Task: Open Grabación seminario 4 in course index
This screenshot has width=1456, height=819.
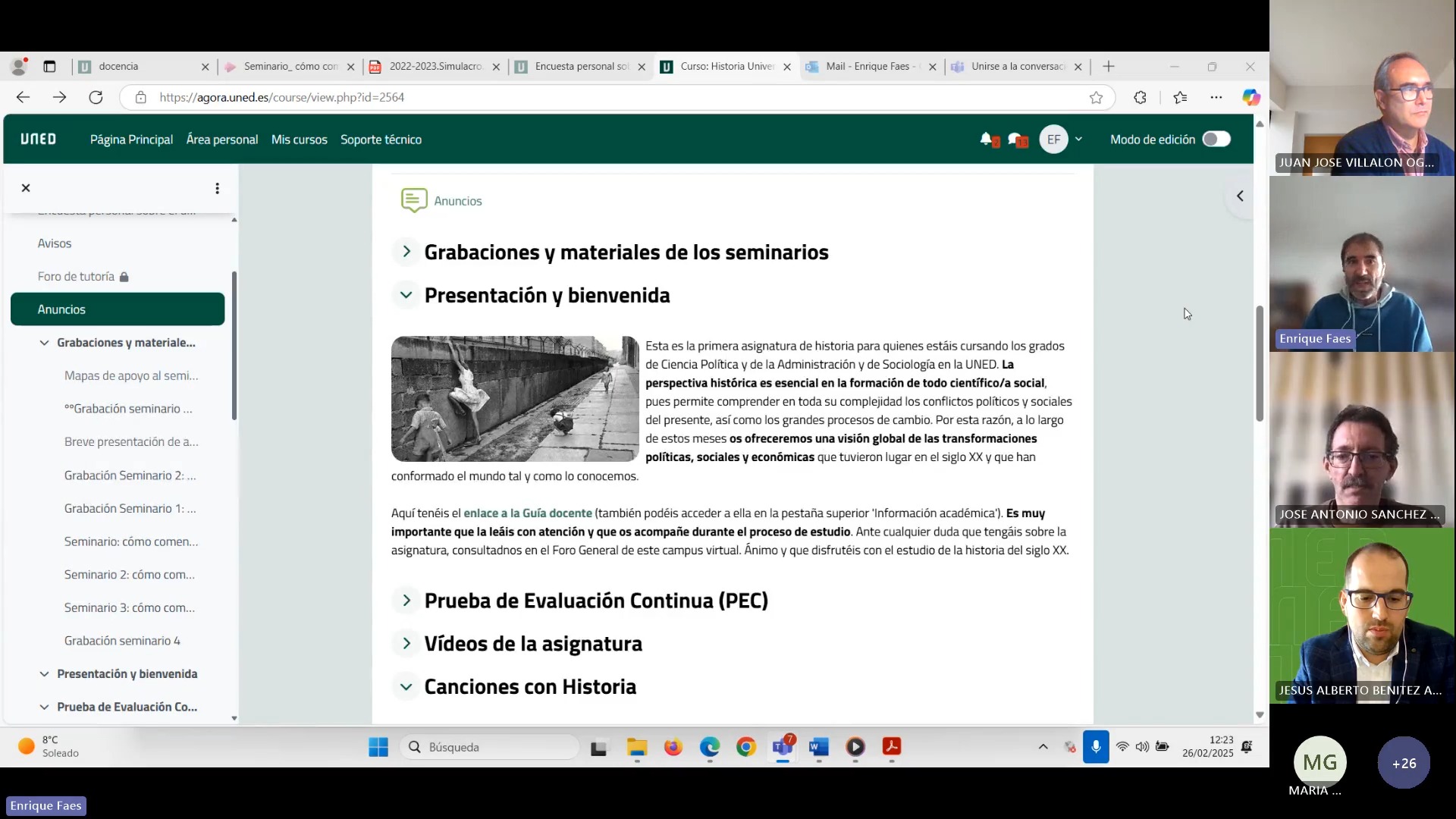Action: (122, 641)
